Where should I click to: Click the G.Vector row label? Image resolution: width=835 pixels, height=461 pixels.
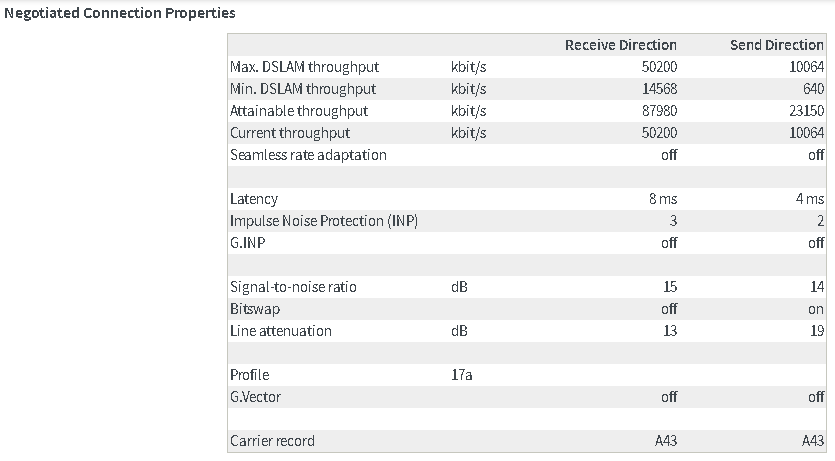pos(256,397)
